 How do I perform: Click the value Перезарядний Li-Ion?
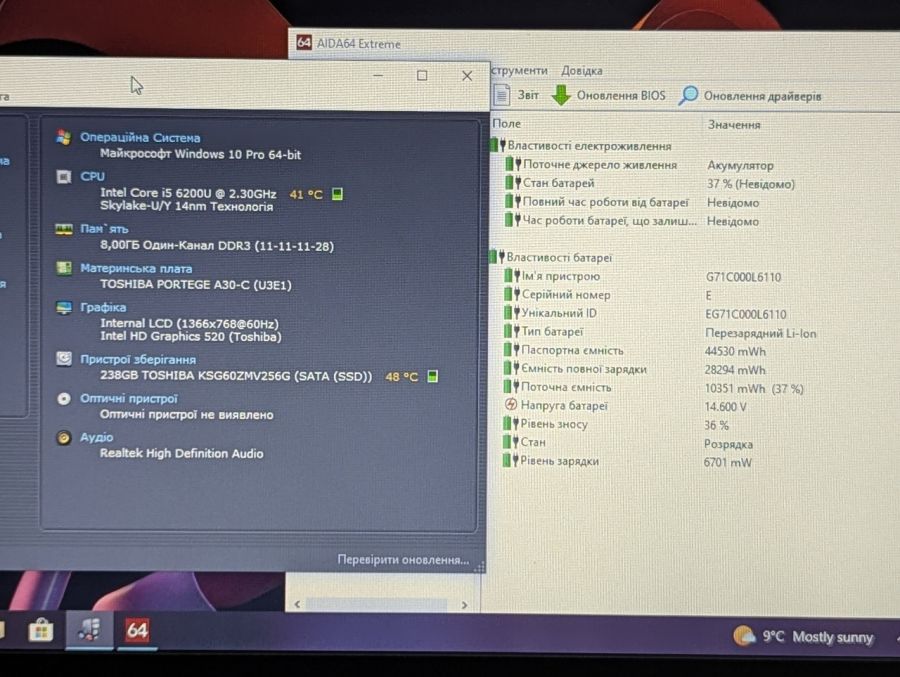(761, 333)
